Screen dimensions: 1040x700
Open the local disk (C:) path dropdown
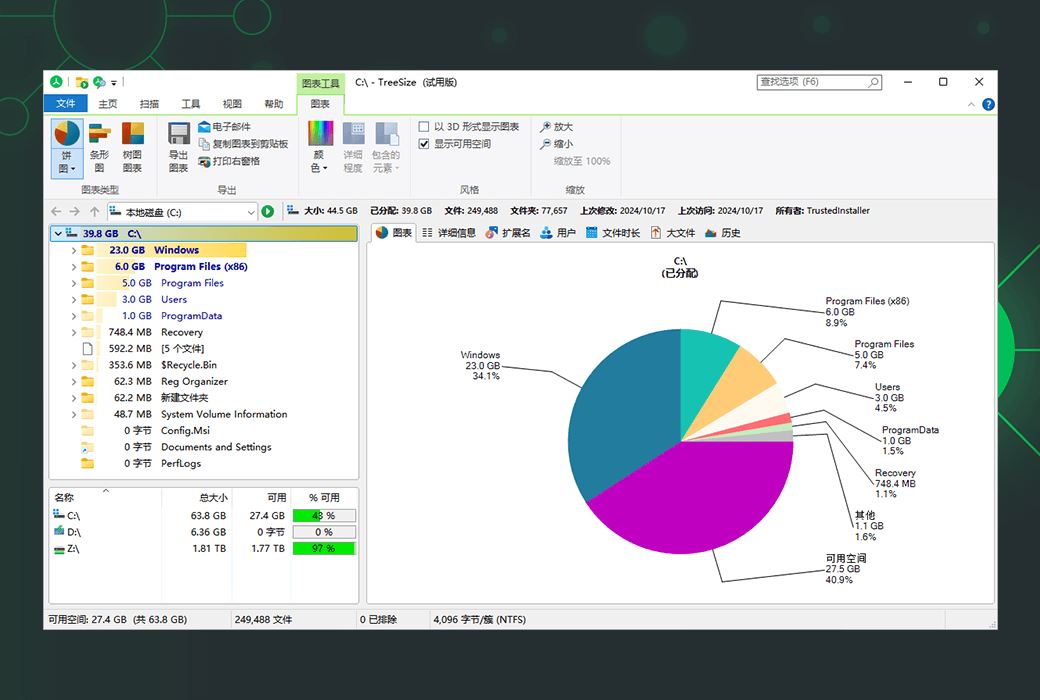click(251, 212)
